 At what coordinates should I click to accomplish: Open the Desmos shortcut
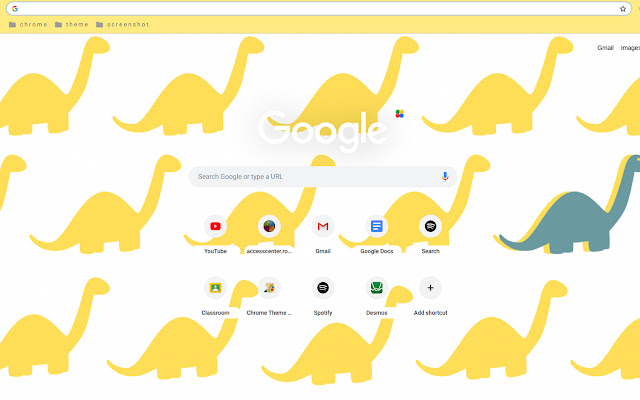(376, 288)
